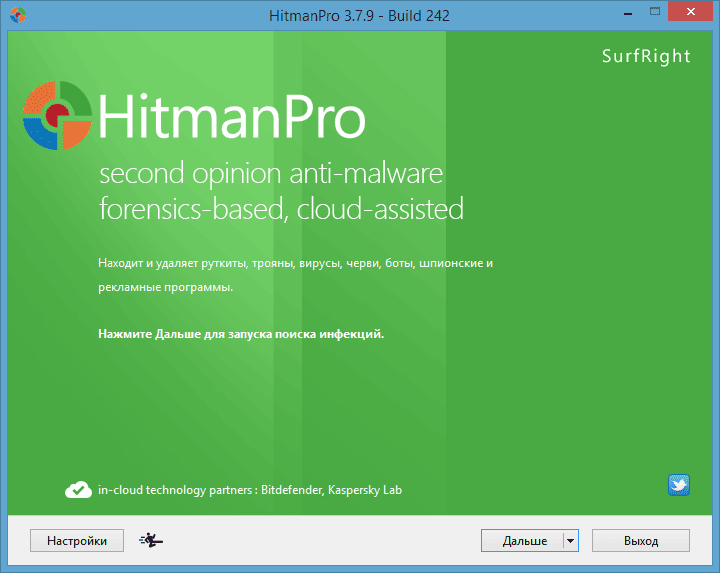The image size is (720, 573).
Task: Close the HitmanPro window
Action: pyautogui.click(x=691, y=11)
